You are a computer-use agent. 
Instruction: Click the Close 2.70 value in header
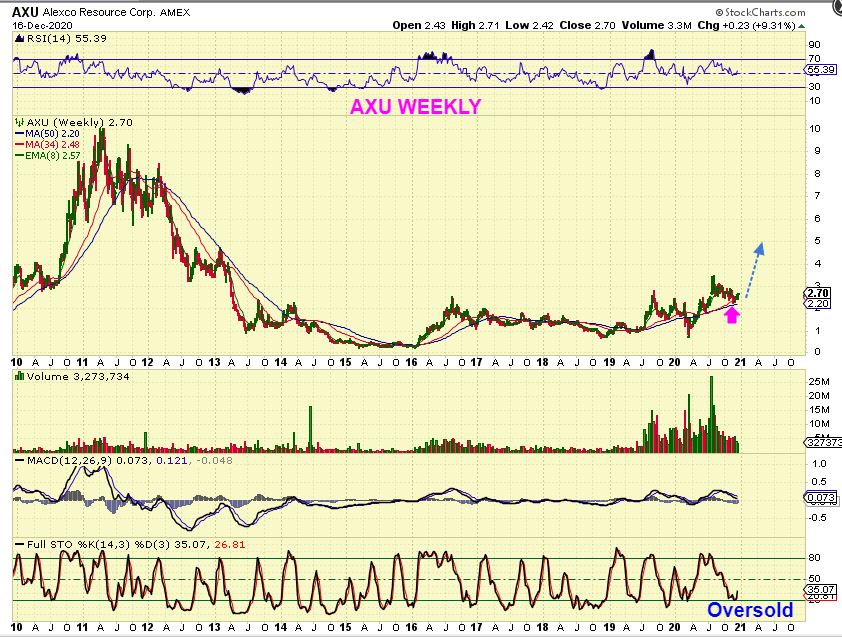click(x=587, y=25)
